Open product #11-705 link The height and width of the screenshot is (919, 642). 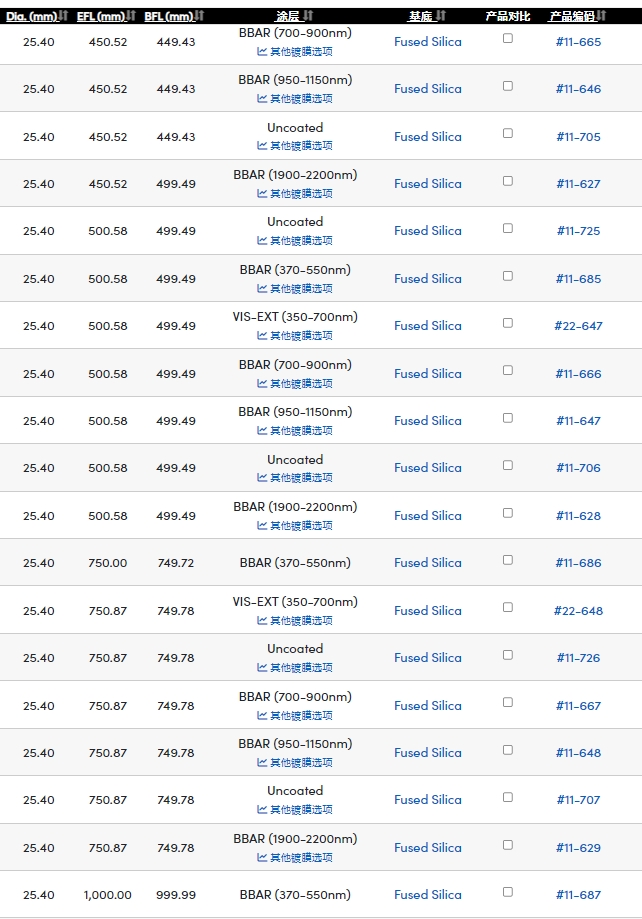pos(579,137)
